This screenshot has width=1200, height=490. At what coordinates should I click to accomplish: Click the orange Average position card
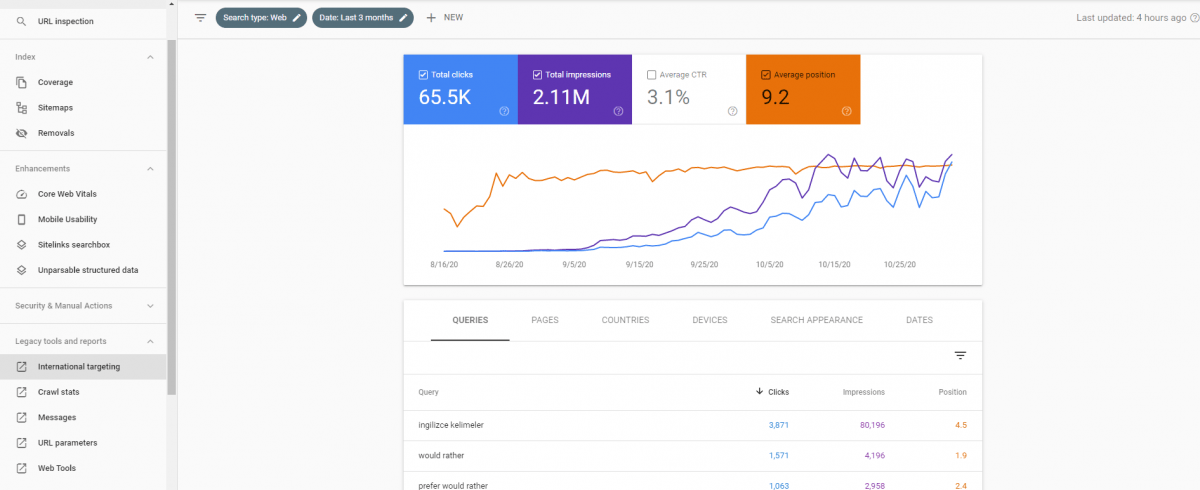(x=803, y=90)
